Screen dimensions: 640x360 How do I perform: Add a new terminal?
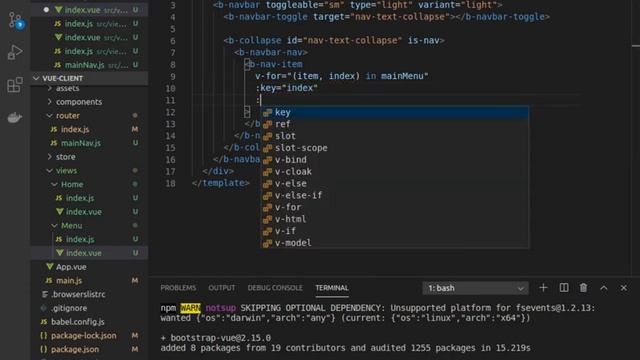[543, 288]
